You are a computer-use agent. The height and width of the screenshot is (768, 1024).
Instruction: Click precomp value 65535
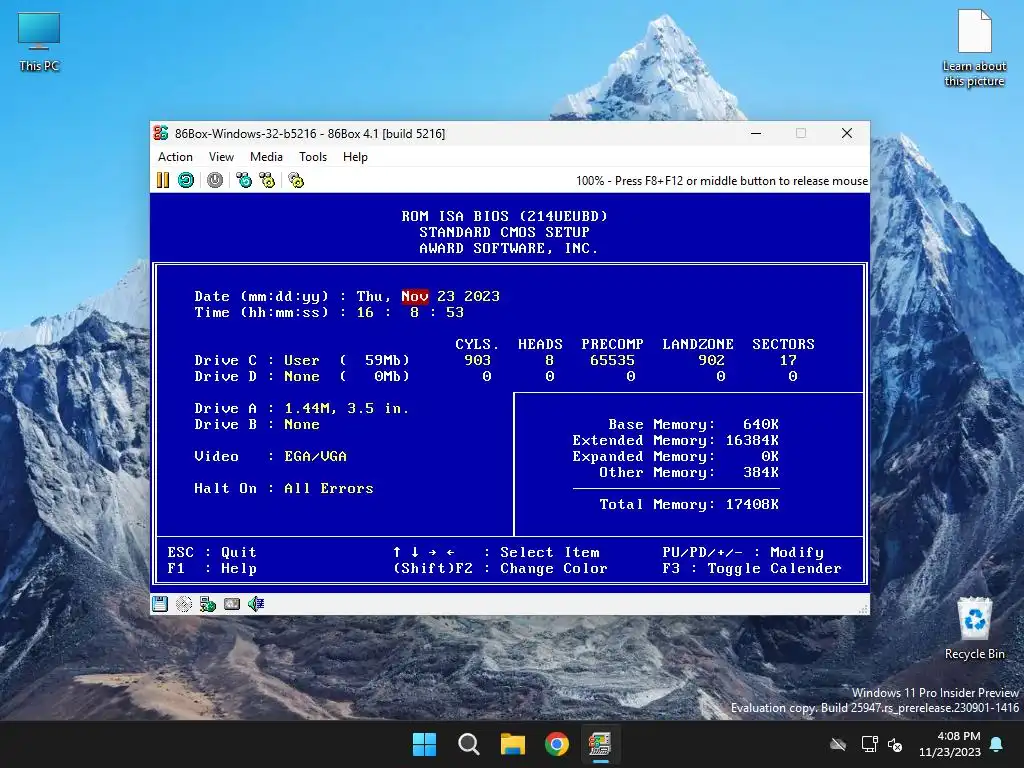click(612, 360)
